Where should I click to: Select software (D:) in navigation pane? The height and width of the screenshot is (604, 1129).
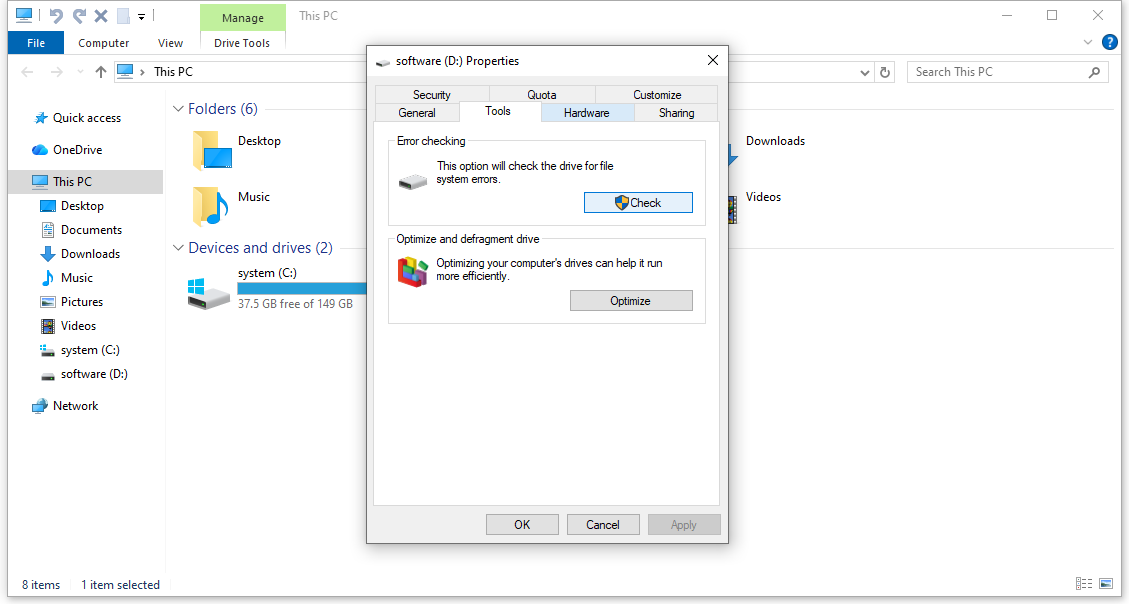tap(93, 374)
